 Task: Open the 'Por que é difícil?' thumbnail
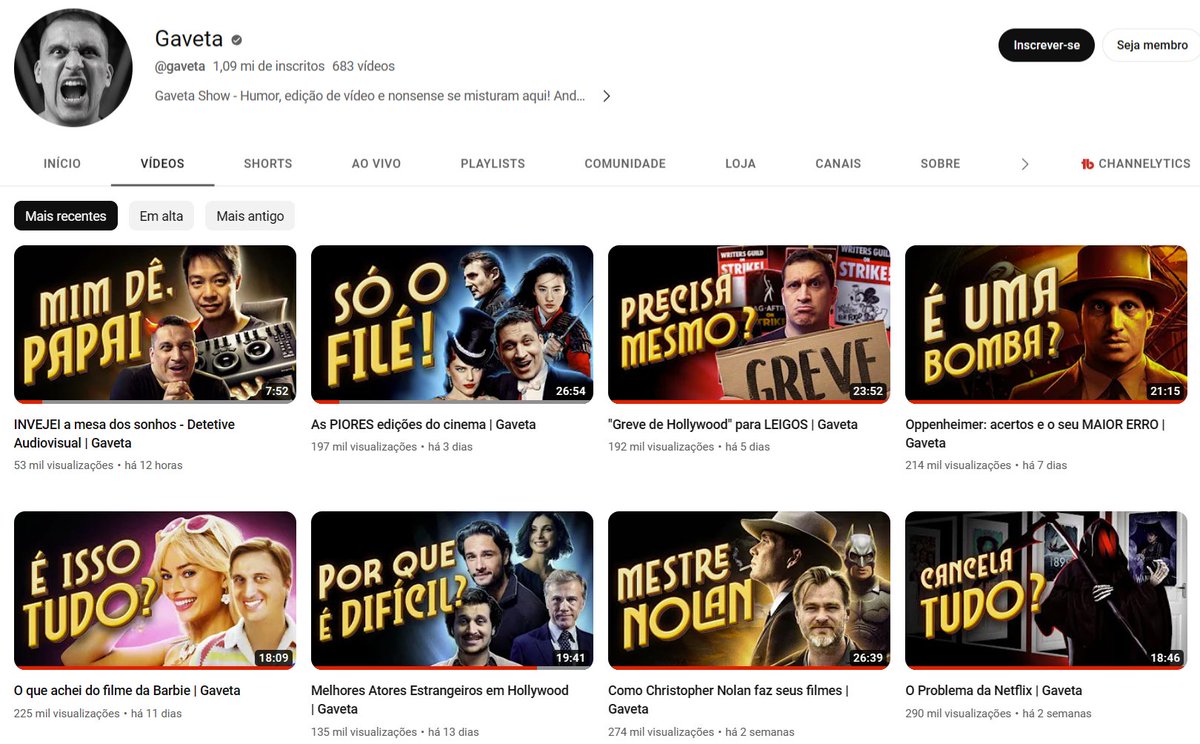tap(452, 590)
